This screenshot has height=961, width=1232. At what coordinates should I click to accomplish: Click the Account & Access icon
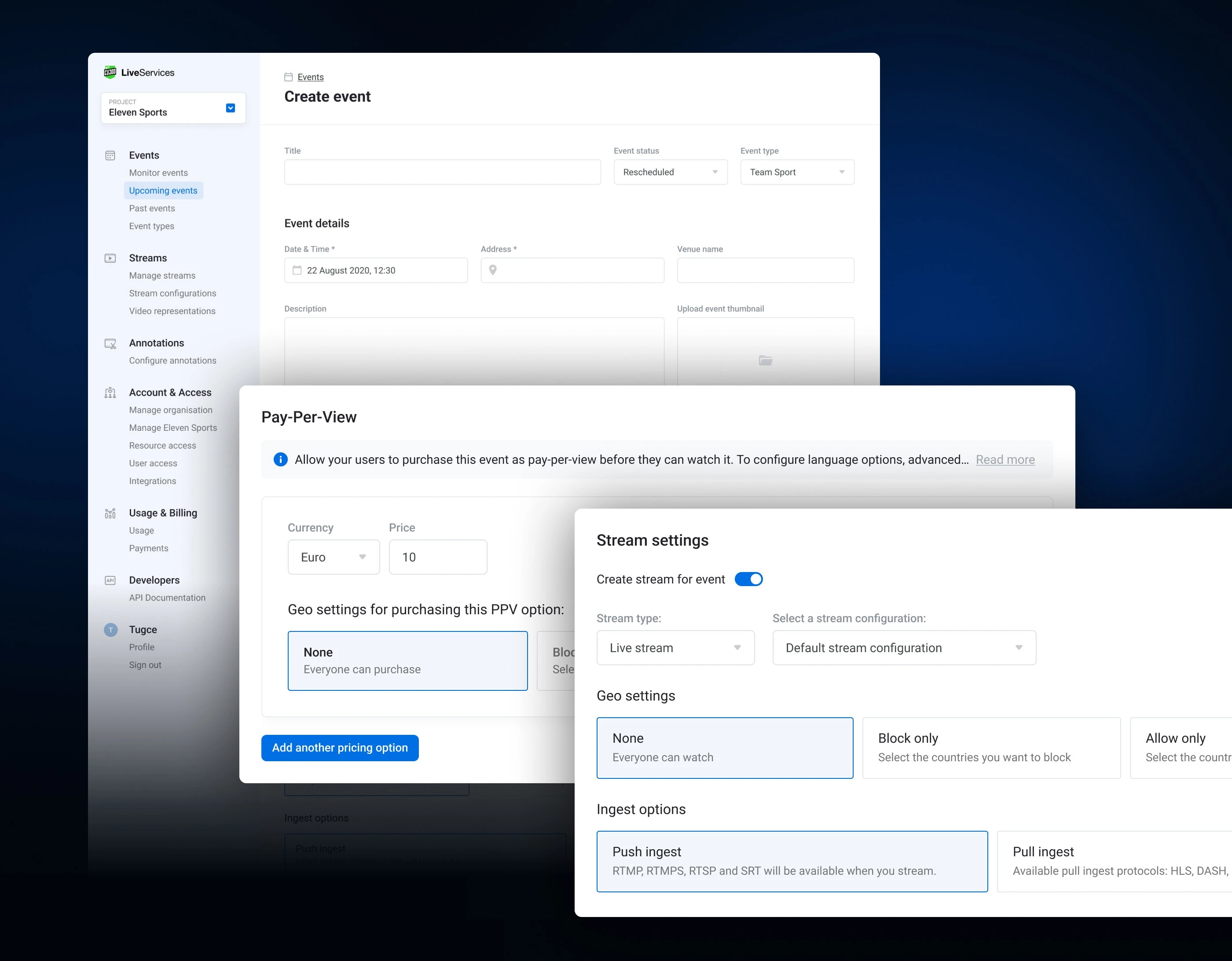point(110,392)
